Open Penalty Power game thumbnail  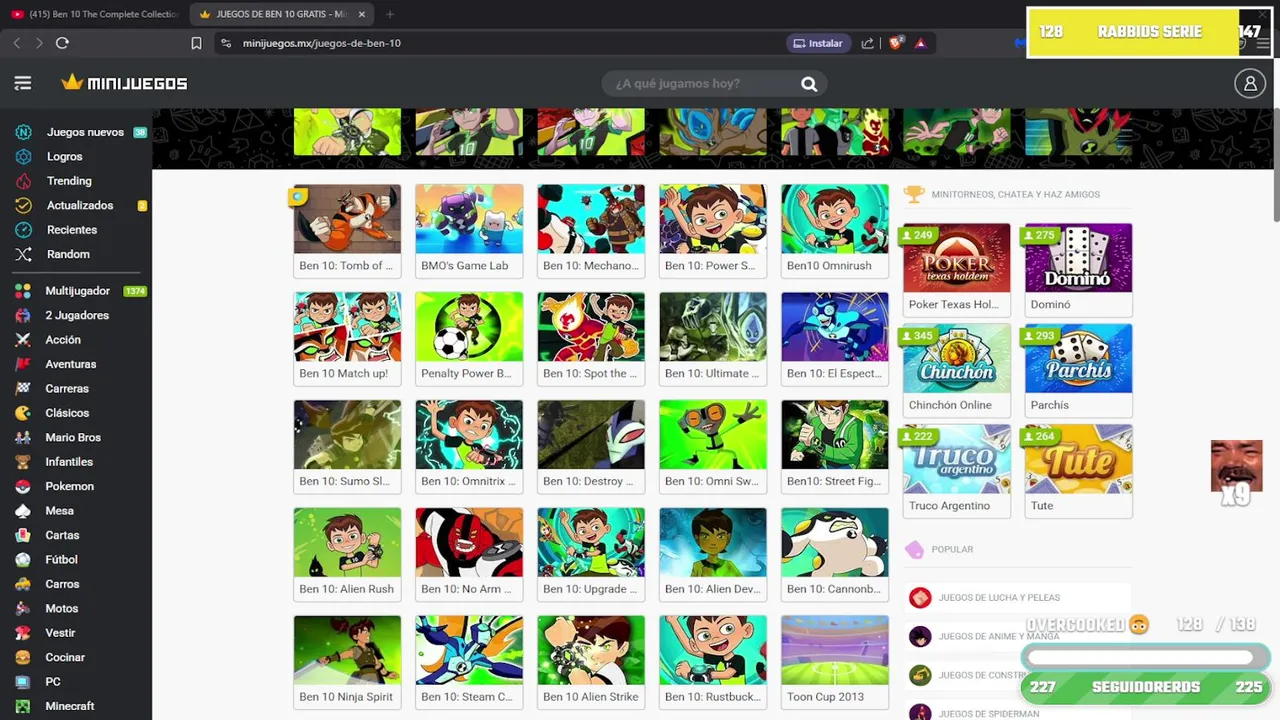coord(469,327)
